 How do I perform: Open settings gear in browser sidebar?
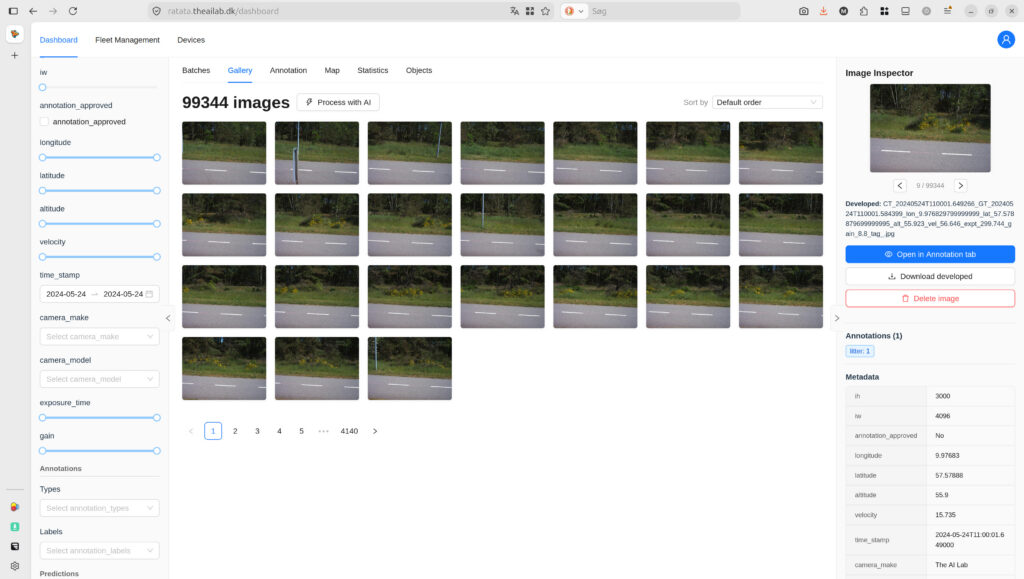(14, 566)
